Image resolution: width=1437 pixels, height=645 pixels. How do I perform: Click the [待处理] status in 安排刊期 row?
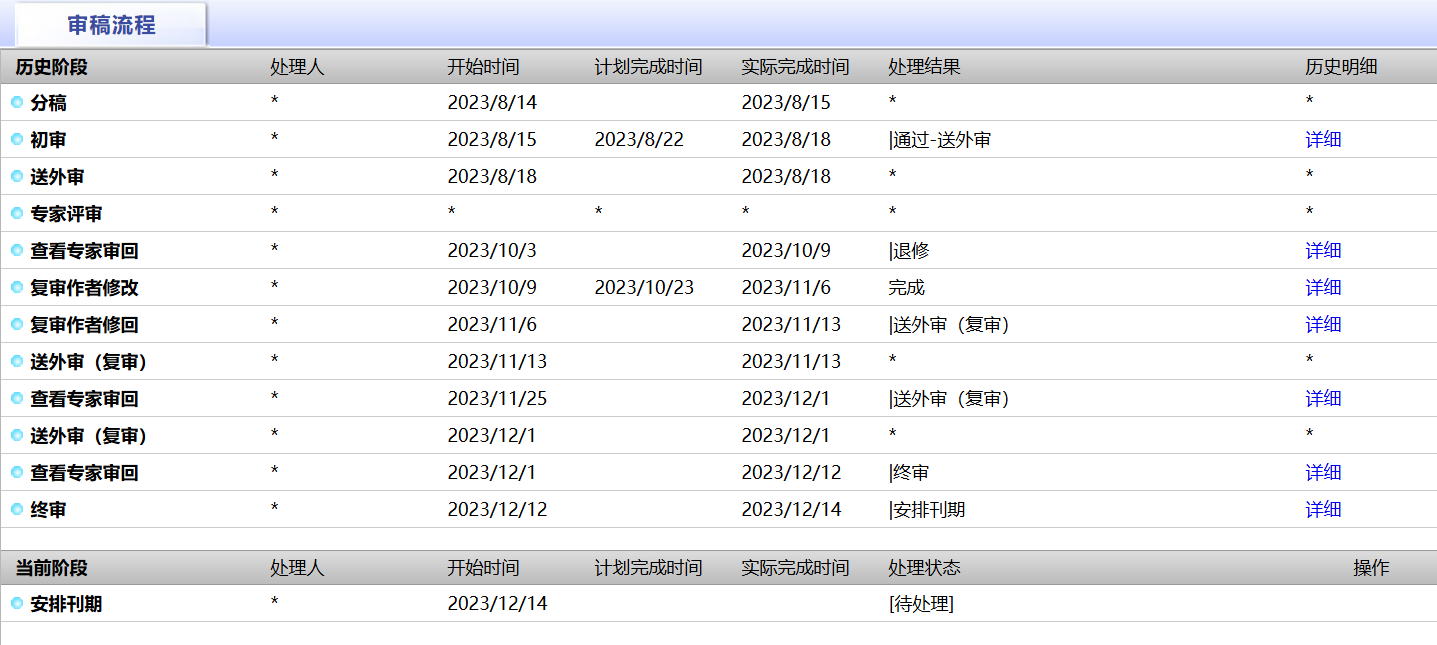pos(921,604)
